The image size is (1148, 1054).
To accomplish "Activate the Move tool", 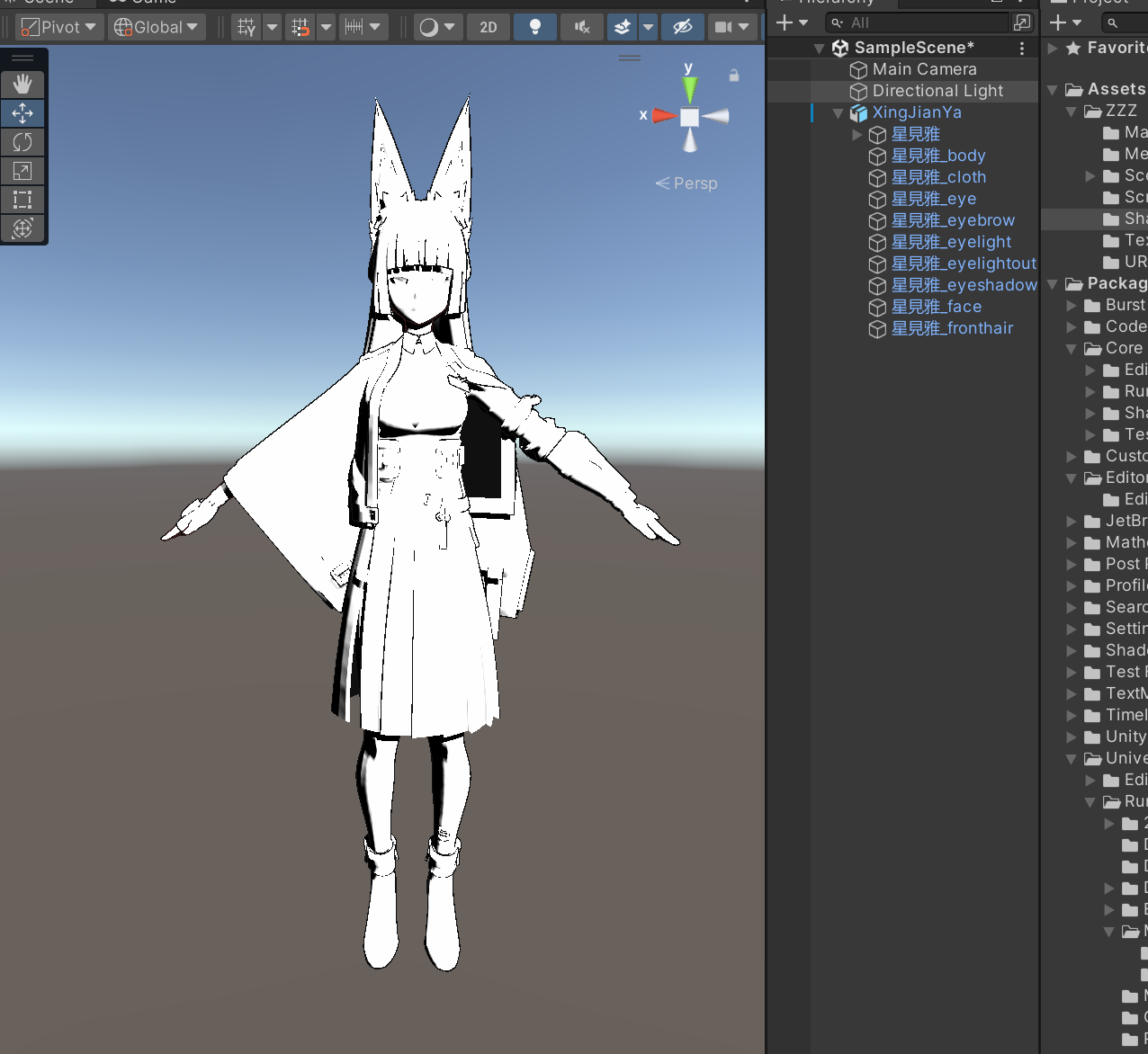I will [x=22, y=113].
